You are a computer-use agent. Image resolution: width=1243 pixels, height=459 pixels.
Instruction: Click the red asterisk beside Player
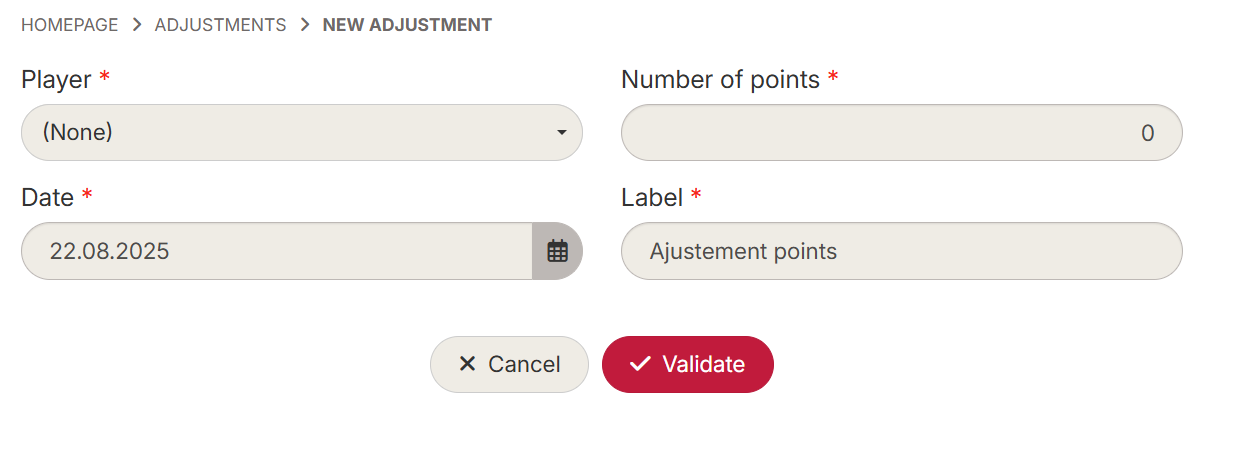click(104, 79)
